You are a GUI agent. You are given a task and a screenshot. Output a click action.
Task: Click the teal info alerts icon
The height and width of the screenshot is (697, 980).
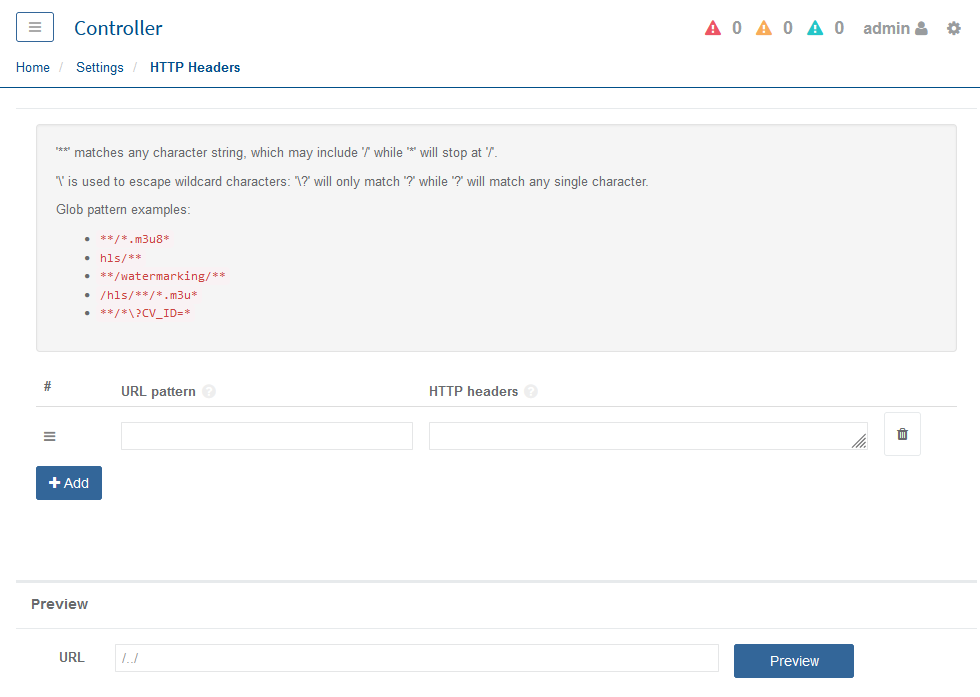815,28
